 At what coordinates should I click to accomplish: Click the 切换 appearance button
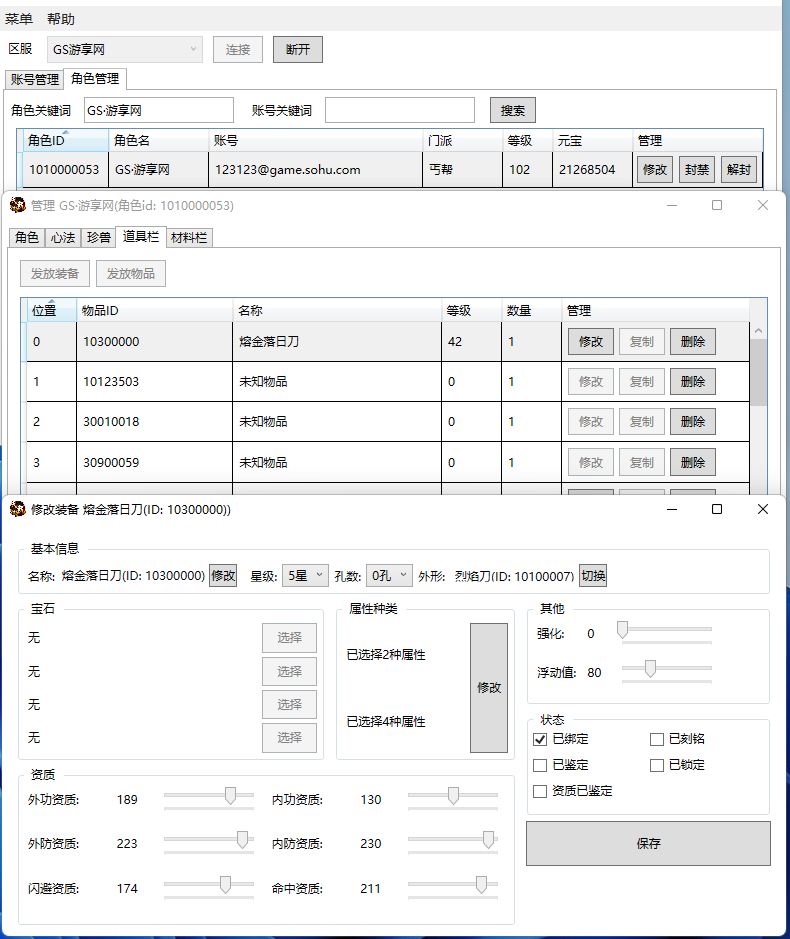pyautogui.click(x=593, y=575)
